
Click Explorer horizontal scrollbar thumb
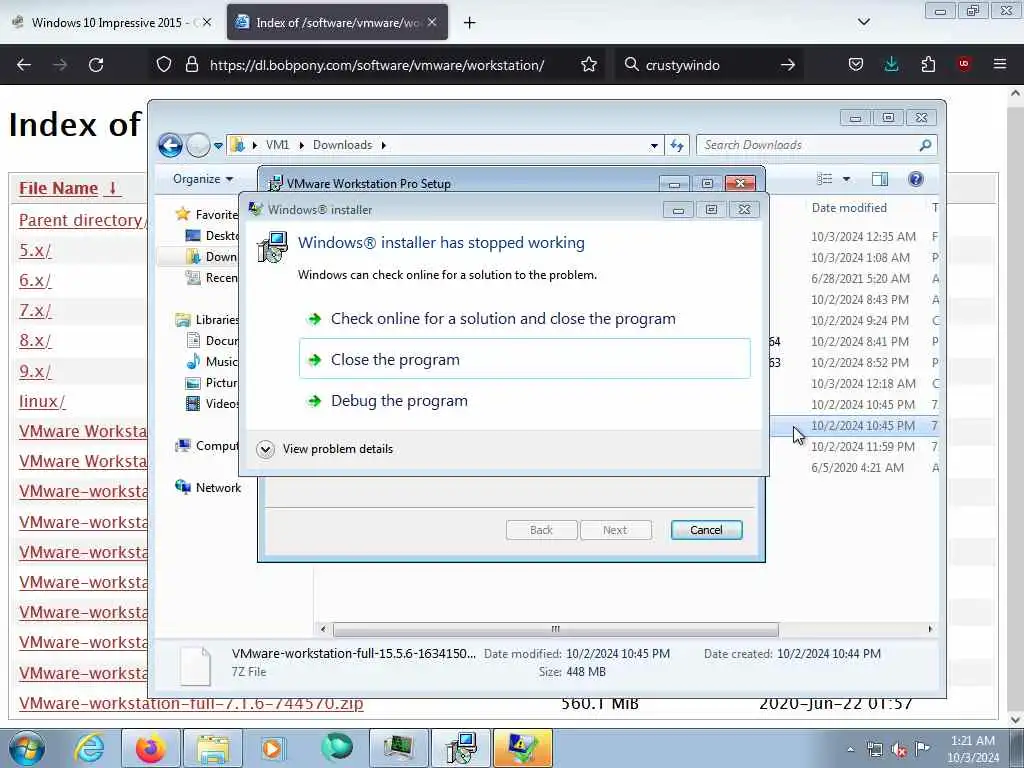[556, 629]
